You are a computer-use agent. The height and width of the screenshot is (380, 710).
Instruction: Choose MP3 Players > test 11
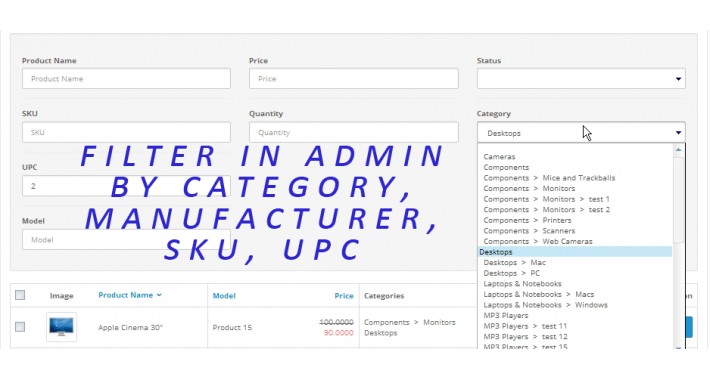[525, 326]
